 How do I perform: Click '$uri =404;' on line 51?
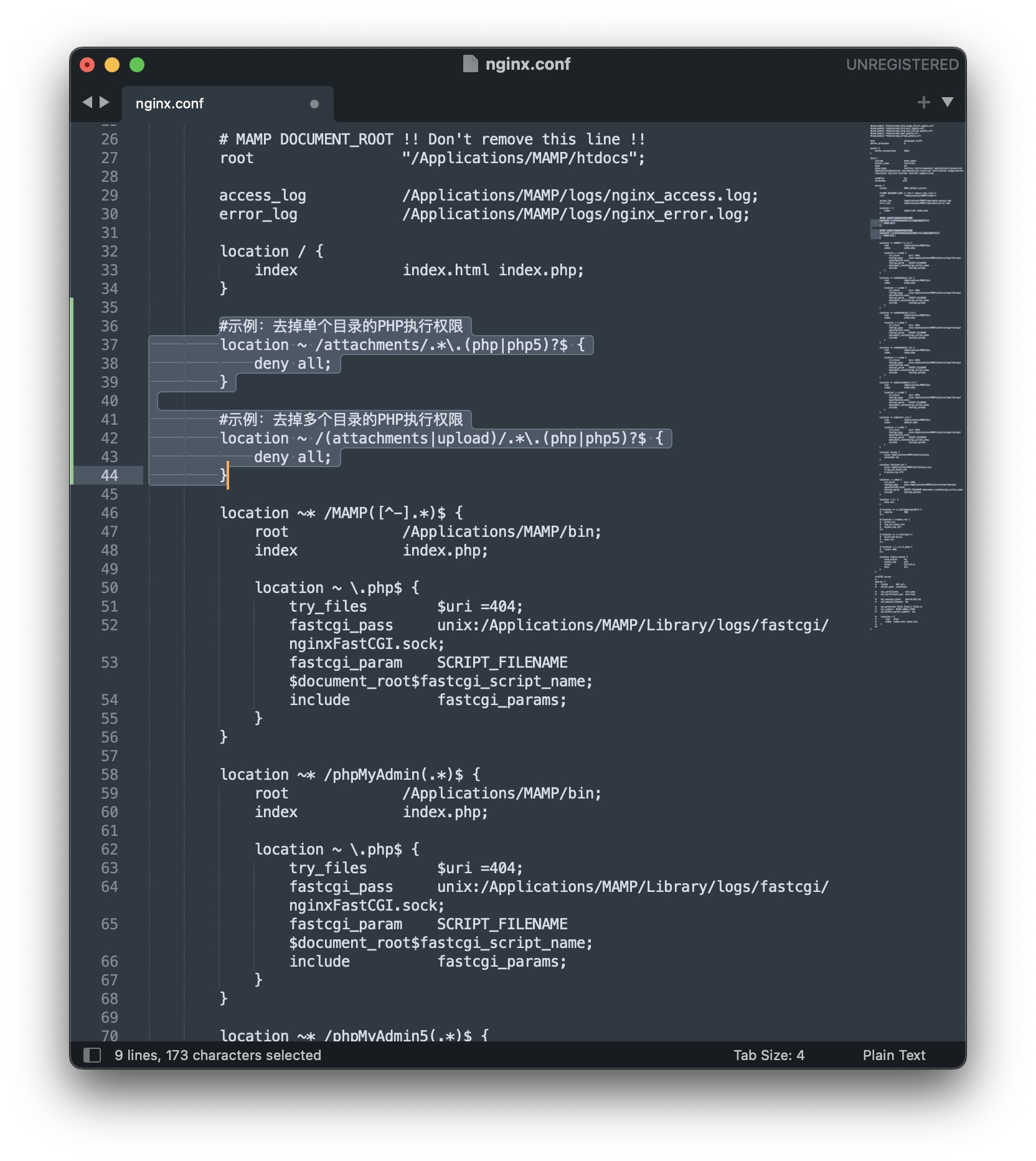[480, 607]
